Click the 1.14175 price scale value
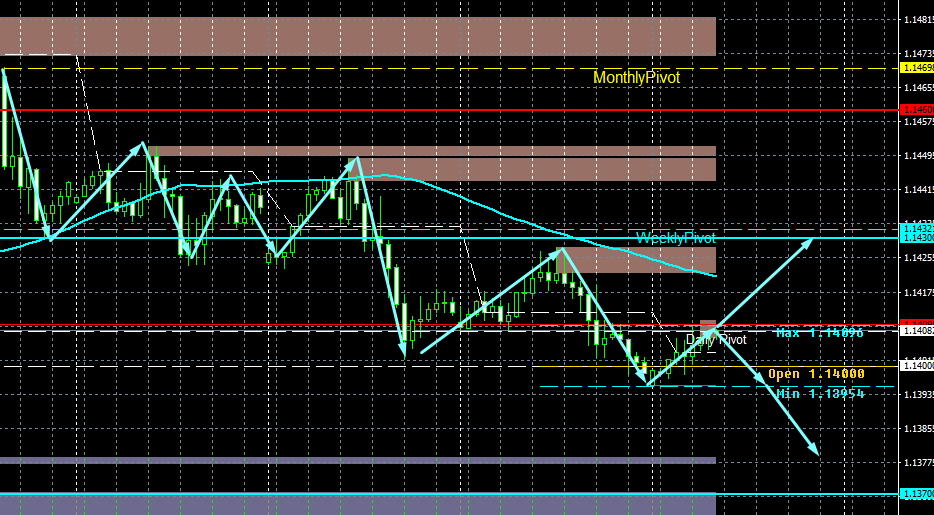934x515 pixels. coord(918,292)
